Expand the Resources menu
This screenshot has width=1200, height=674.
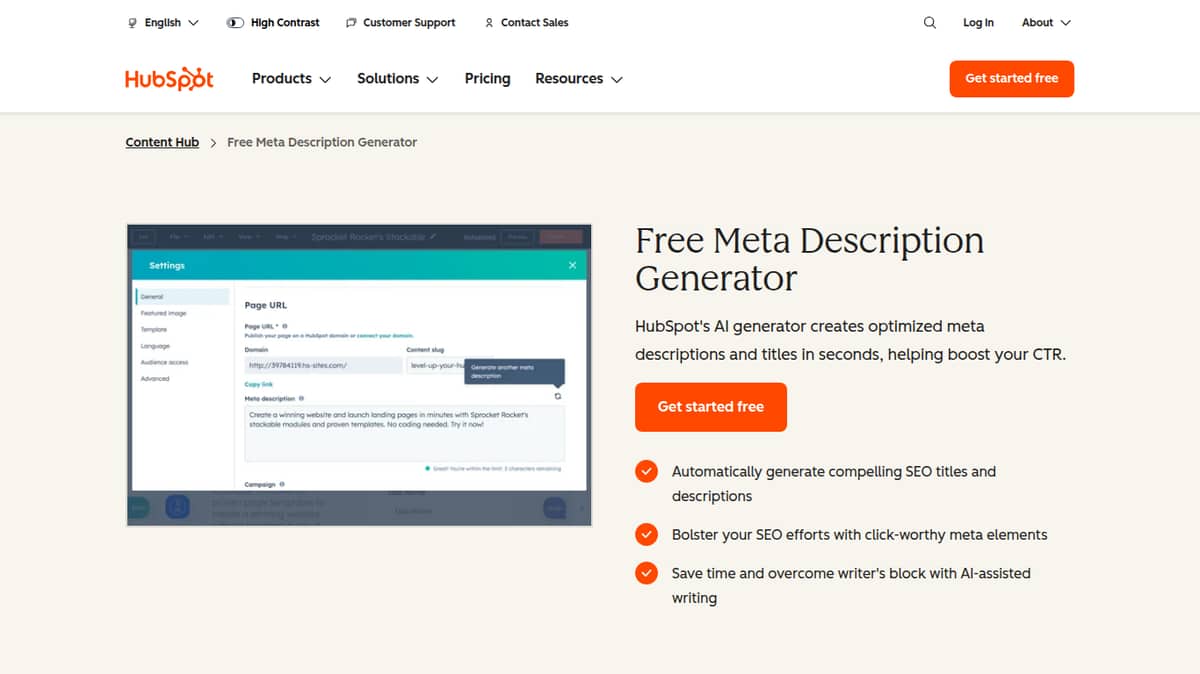coord(579,78)
